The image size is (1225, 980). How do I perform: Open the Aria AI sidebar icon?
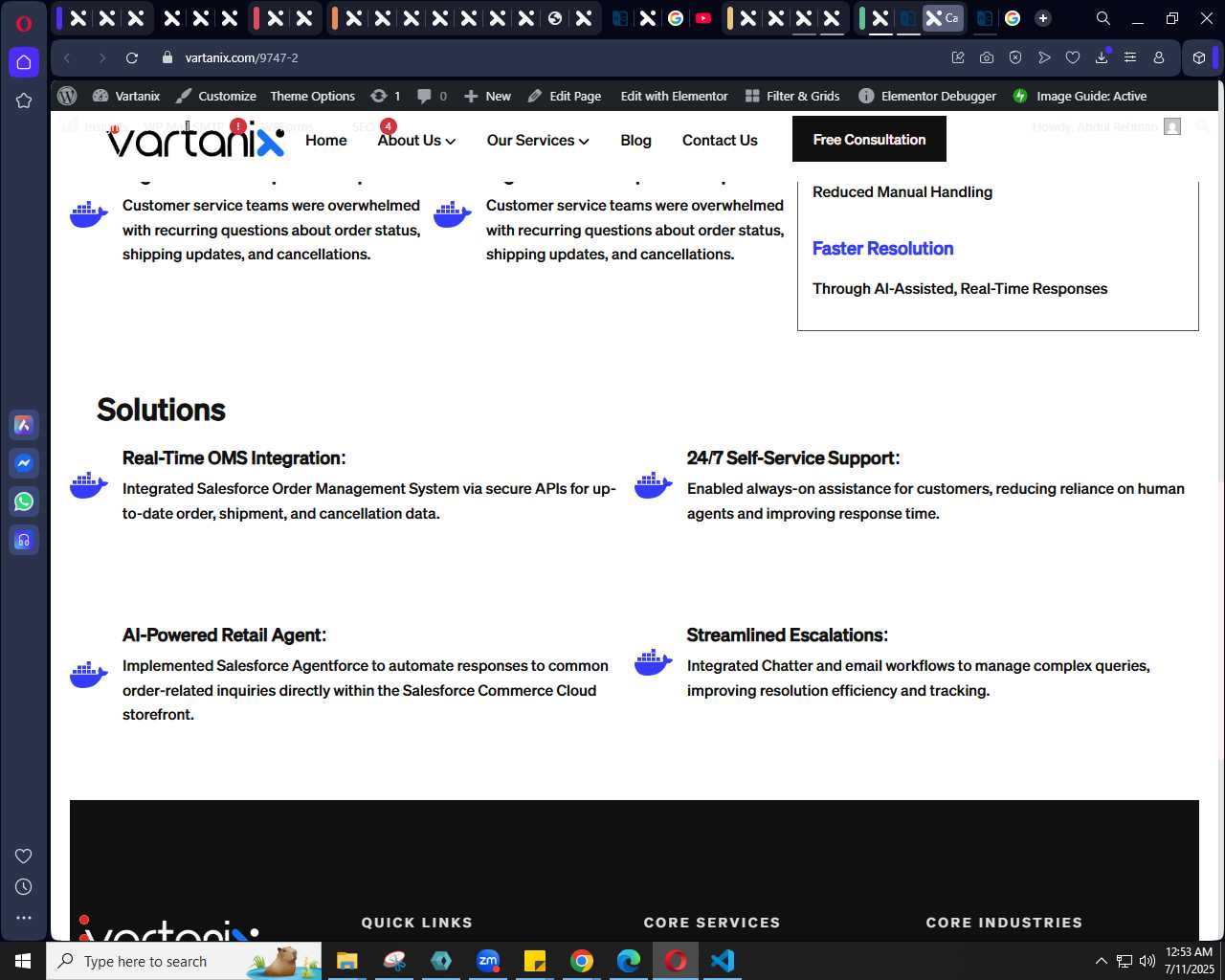(24, 425)
